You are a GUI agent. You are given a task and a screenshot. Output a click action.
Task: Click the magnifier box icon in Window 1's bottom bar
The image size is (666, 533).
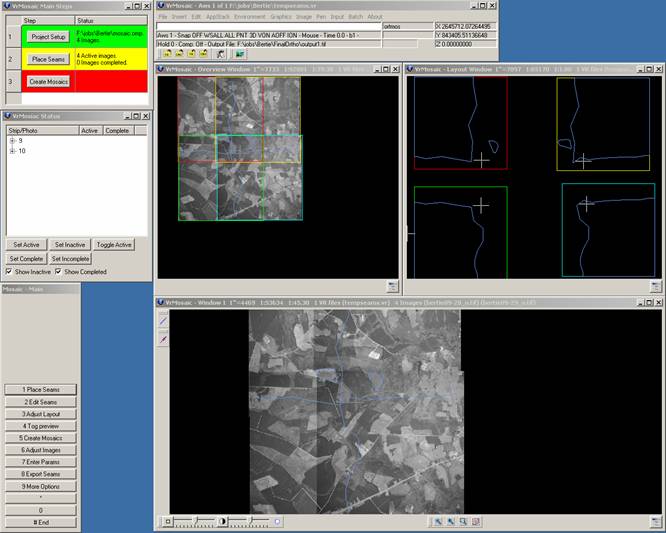pyautogui.click(x=463, y=522)
